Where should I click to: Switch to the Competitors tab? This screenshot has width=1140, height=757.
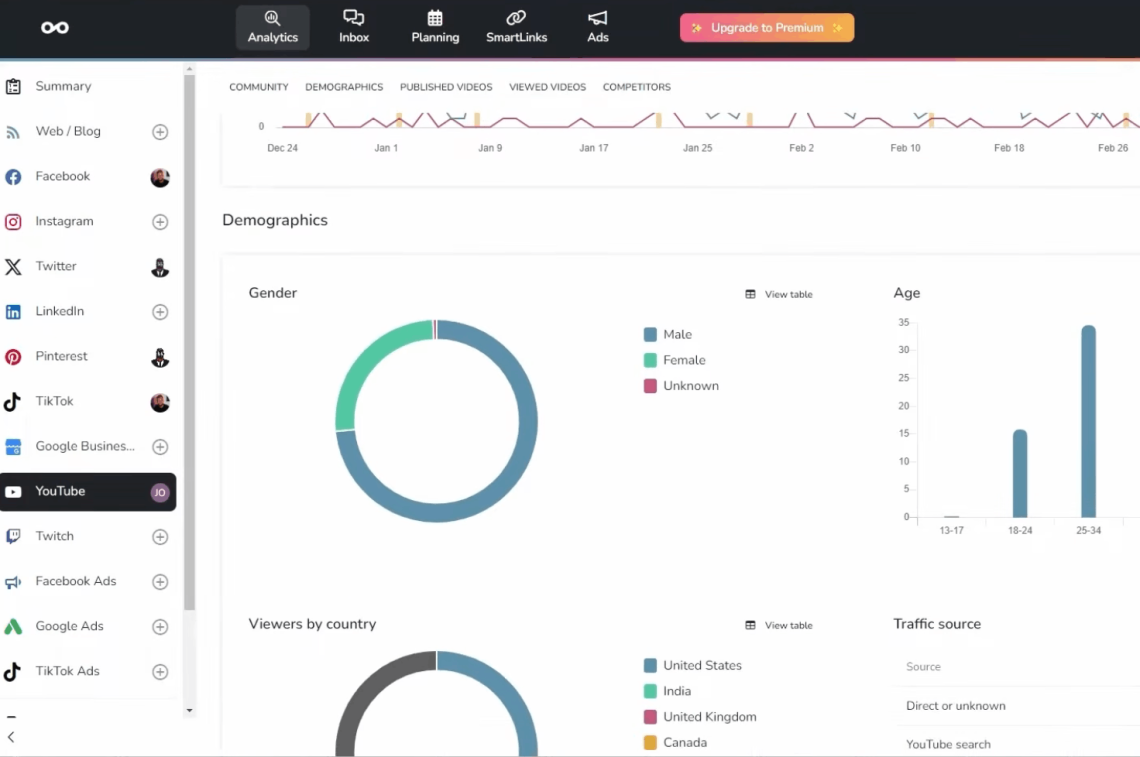pyautogui.click(x=637, y=87)
